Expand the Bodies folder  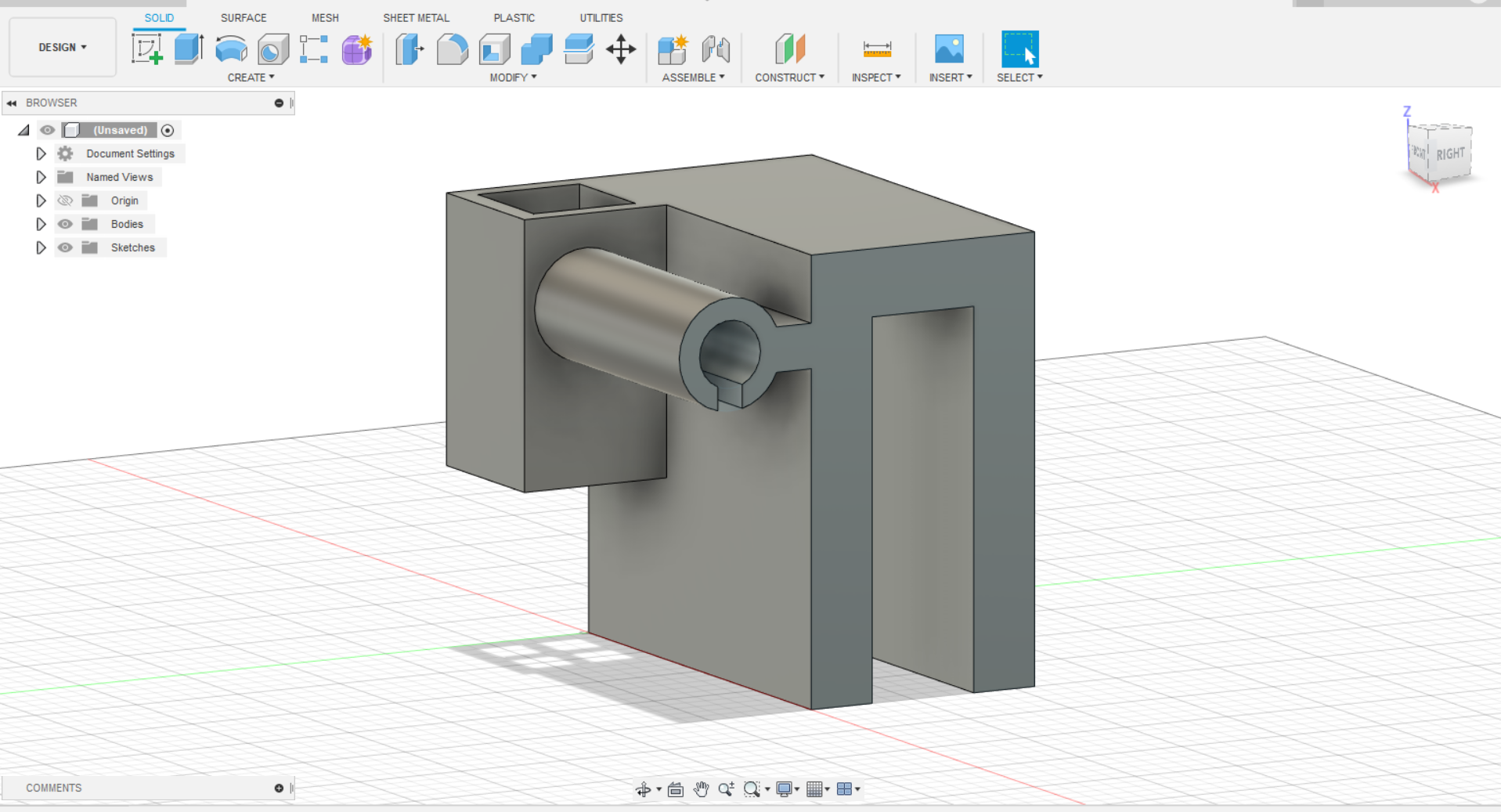(41, 224)
